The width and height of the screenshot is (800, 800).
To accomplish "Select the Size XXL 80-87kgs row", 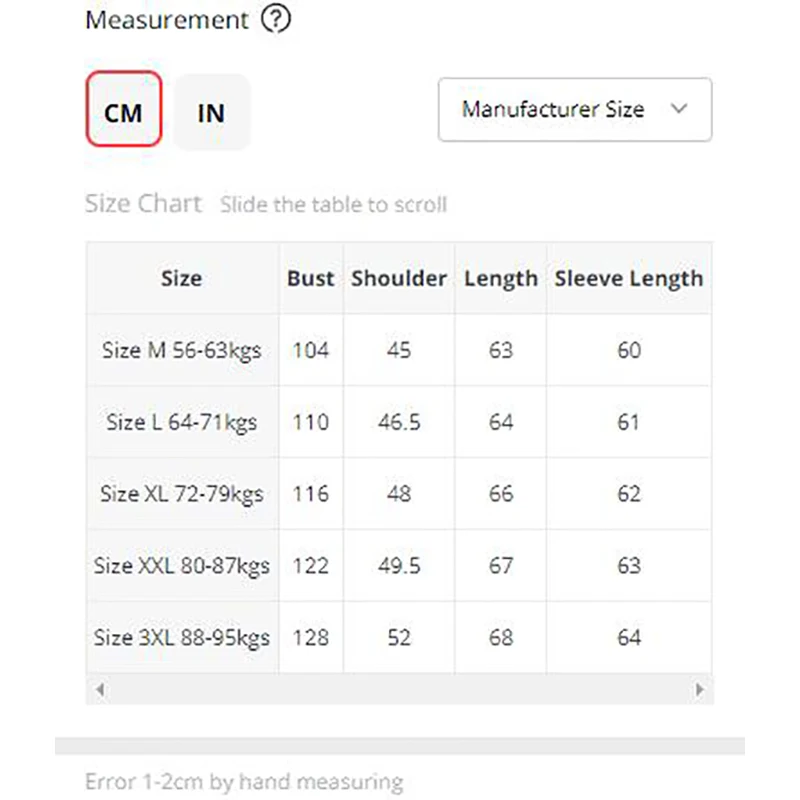I will (x=181, y=566).
